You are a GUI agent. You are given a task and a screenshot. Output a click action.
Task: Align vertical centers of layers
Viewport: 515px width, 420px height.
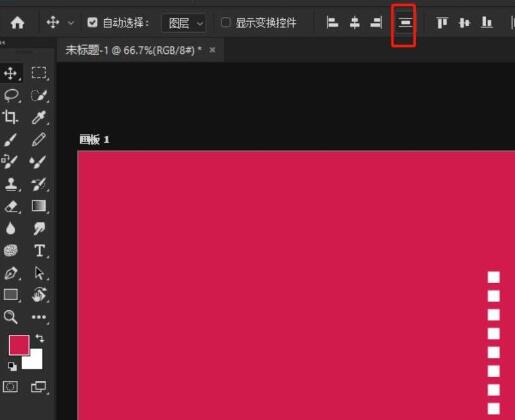(x=464, y=23)
